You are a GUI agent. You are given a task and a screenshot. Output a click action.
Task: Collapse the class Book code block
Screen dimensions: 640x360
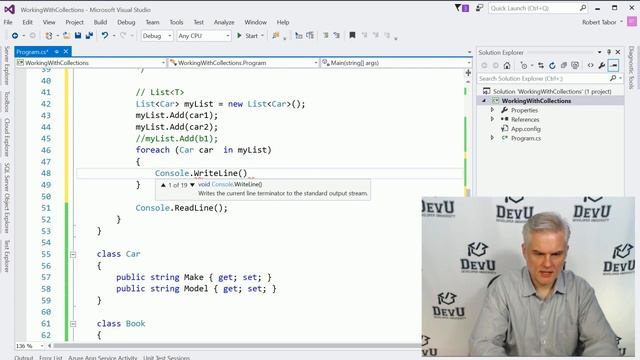pos(73,324)
